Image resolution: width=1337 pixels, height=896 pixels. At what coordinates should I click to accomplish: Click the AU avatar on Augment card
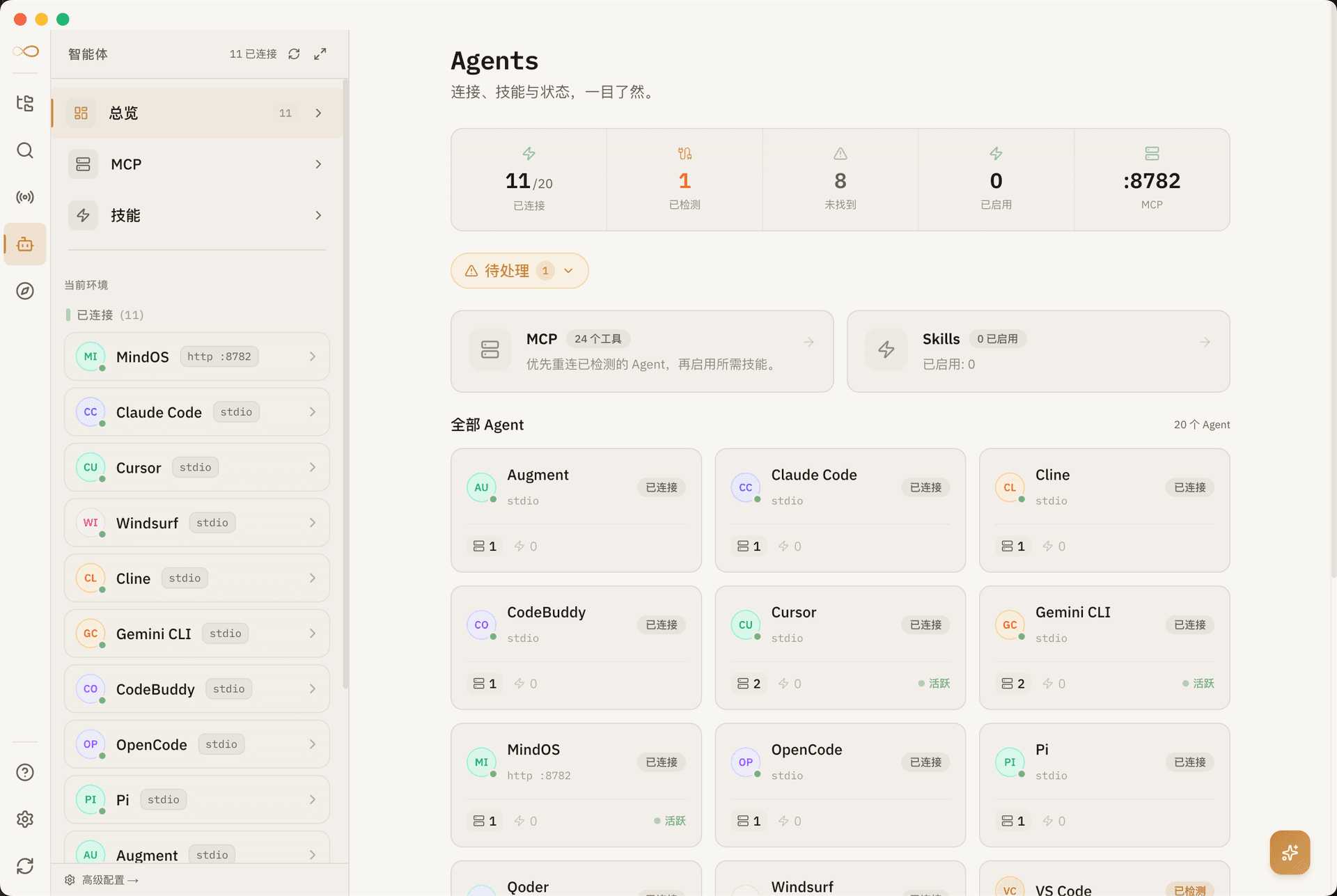pyautogui.click(x=481, y=487)
